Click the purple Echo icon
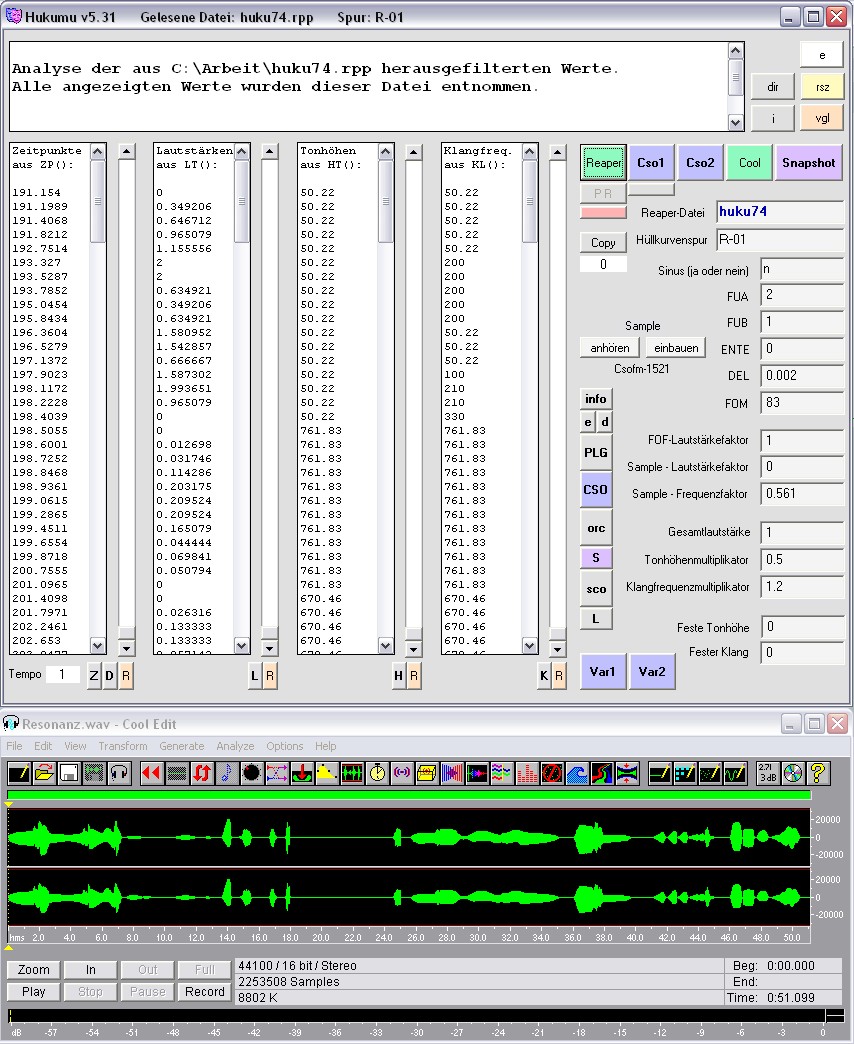 (402, 773)
